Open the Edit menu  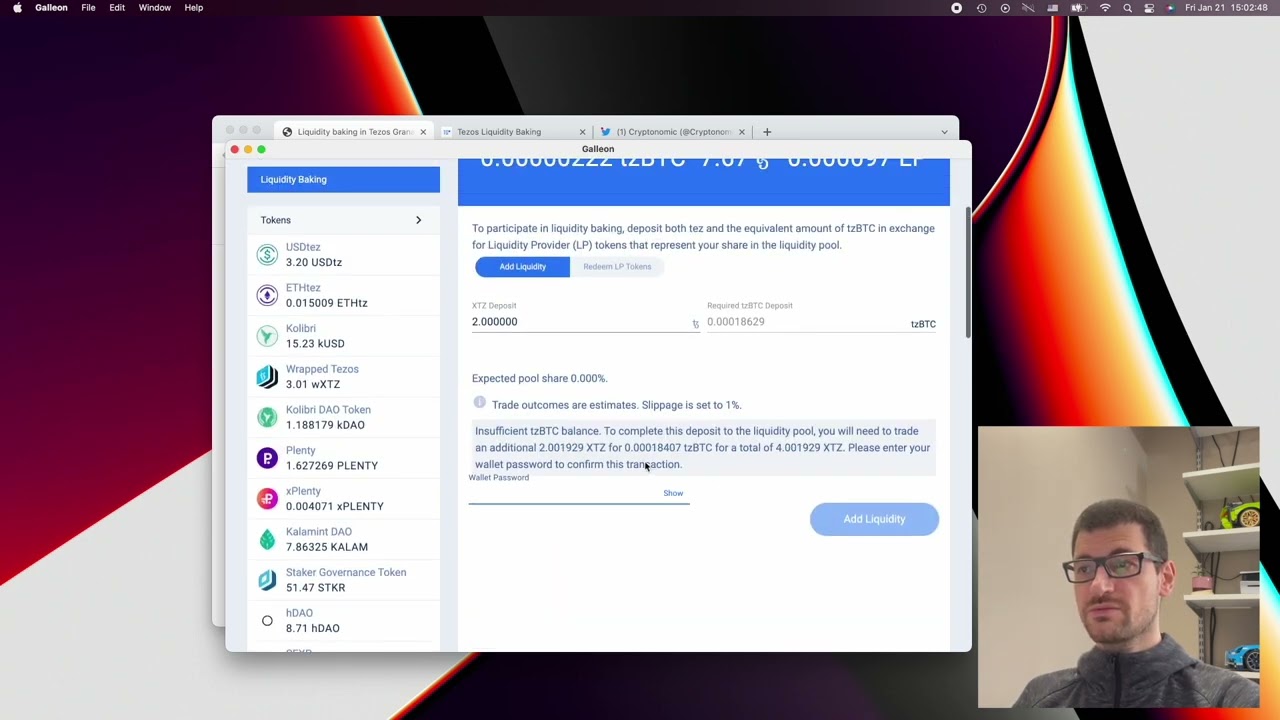117,8
